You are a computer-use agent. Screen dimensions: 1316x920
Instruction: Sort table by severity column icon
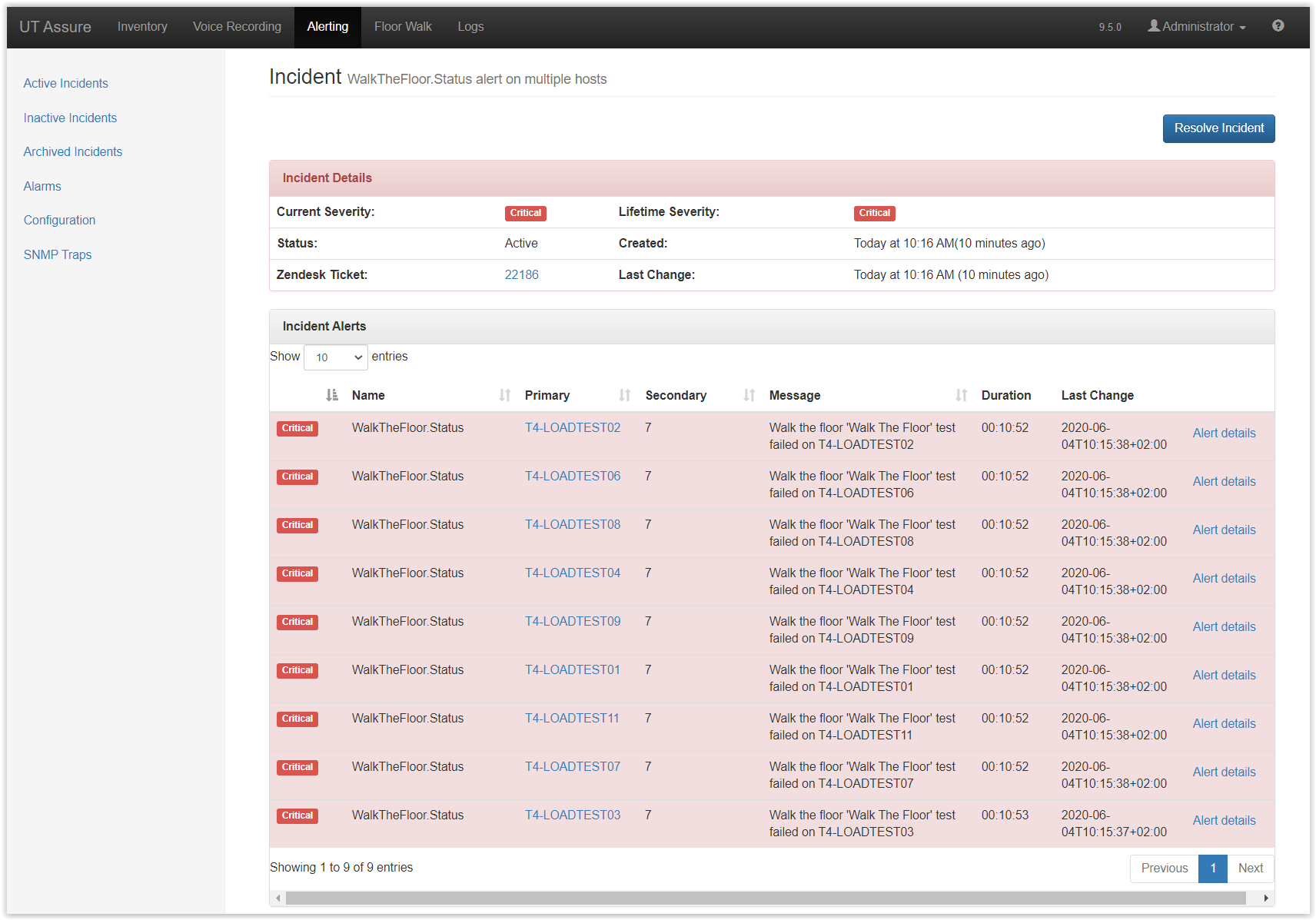tap(332, 395)
